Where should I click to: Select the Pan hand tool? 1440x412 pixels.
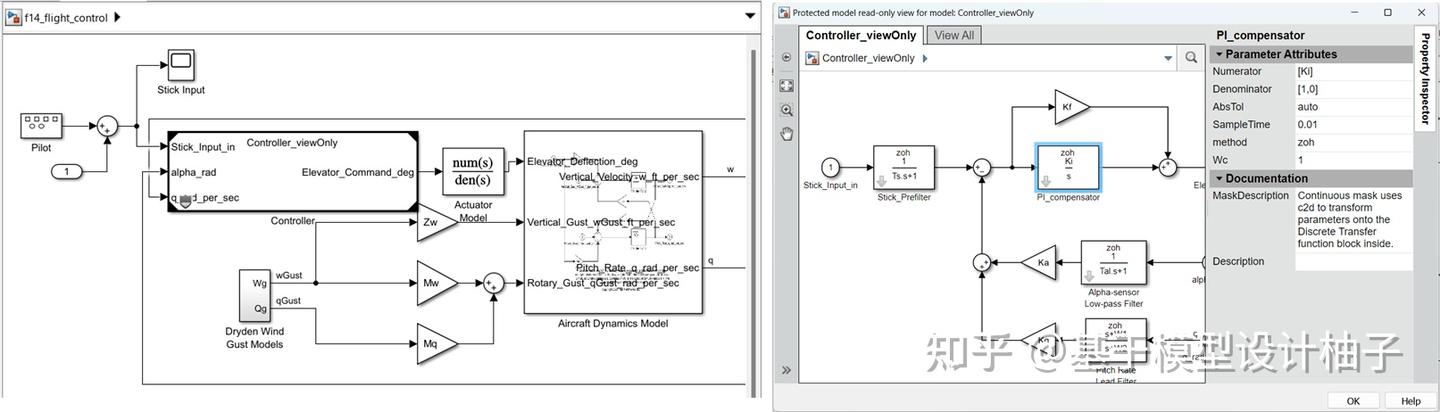pos(787,134)
